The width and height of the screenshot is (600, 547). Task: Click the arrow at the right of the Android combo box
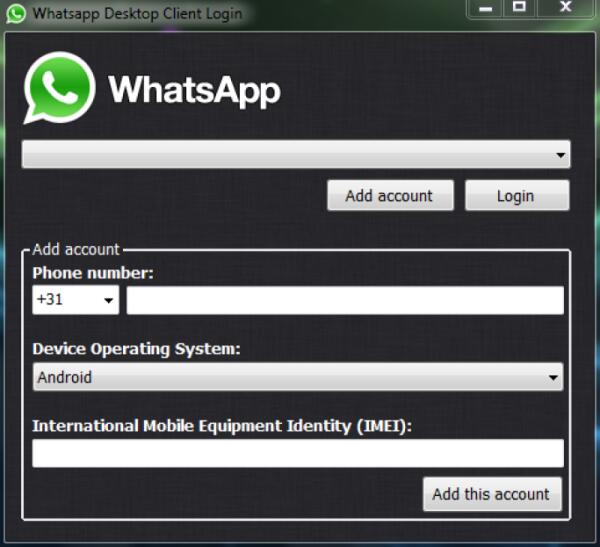tap(553, 377)
